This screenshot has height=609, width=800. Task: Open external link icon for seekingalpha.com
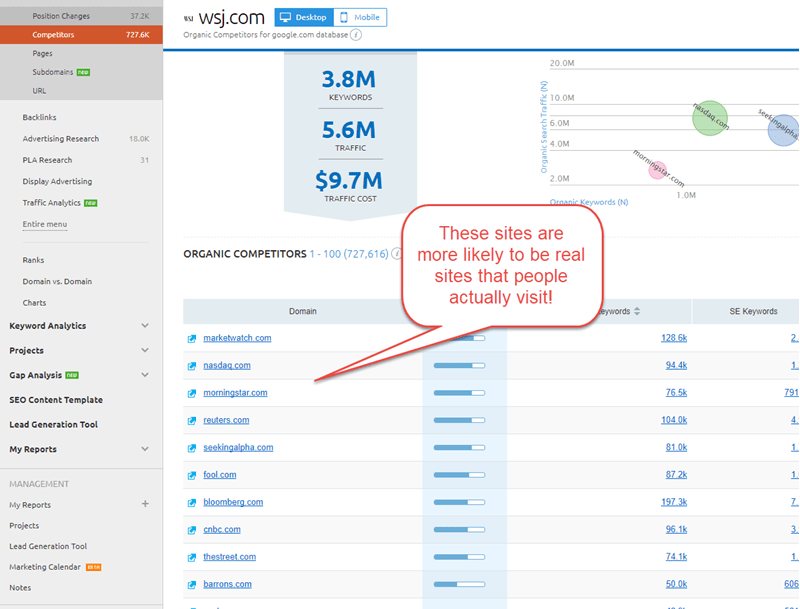tap(192, 448)
